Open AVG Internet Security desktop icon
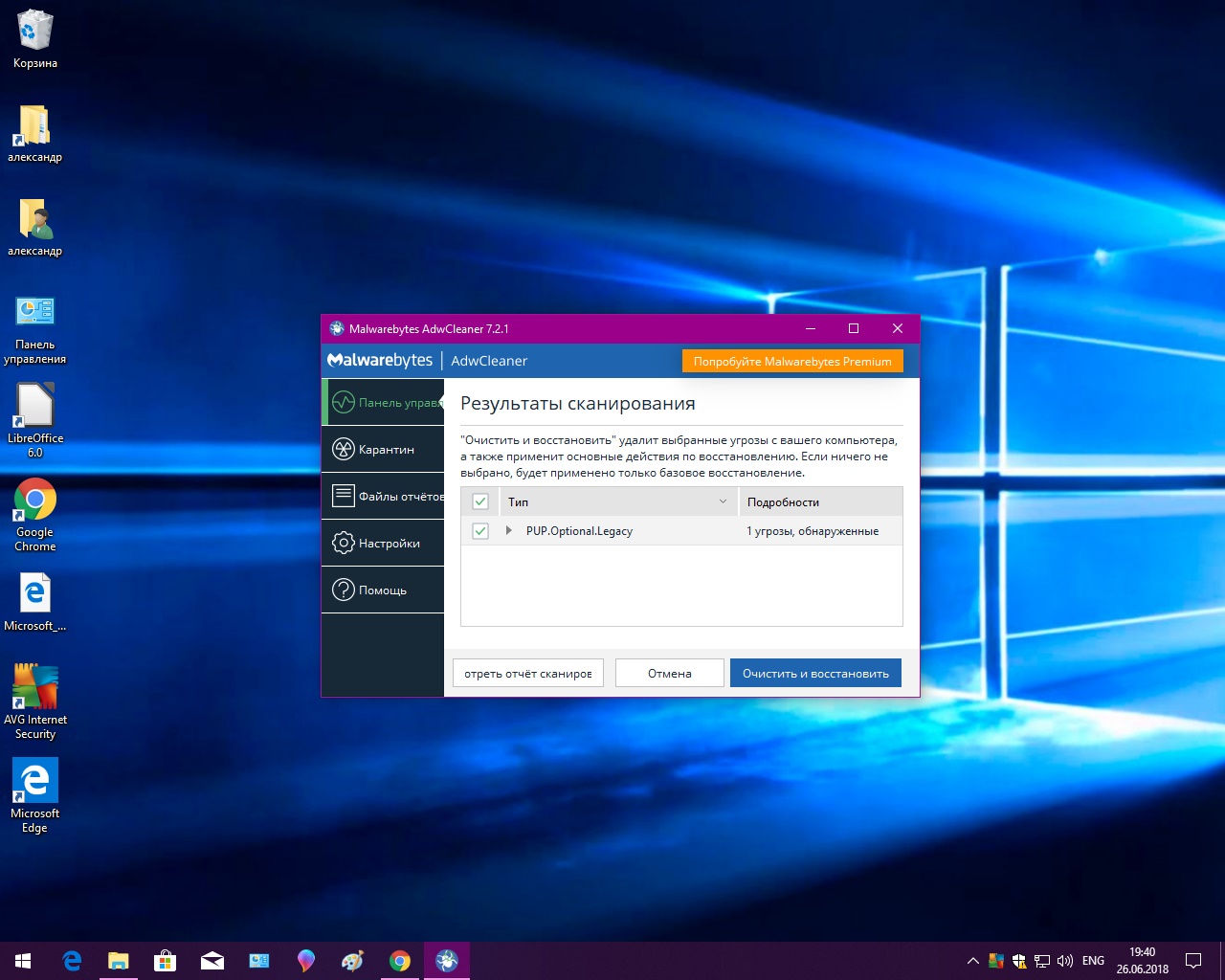Viewport: 1225px width, 980px height. (35, 687)
